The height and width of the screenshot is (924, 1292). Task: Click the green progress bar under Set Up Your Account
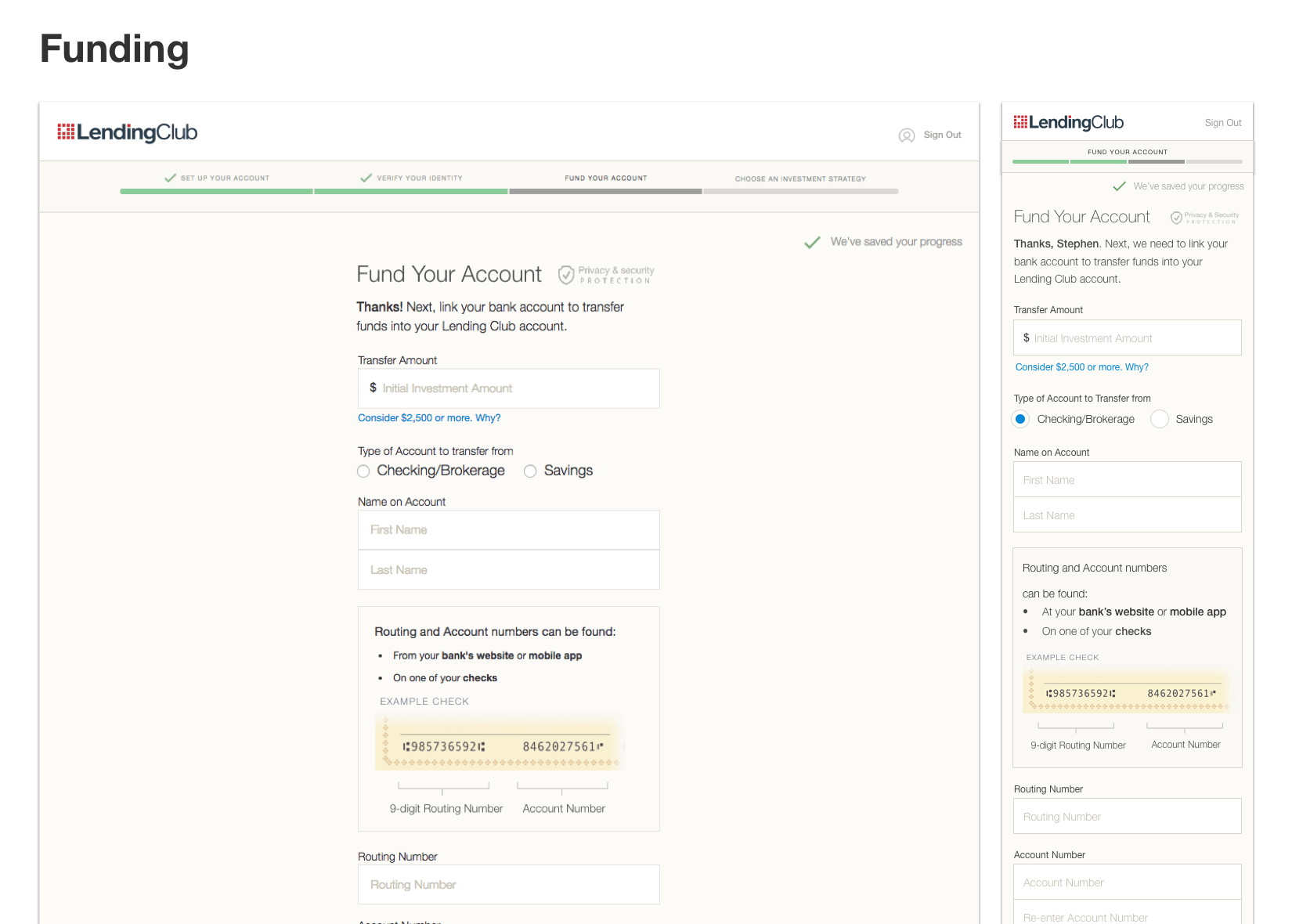click(216, 191)
